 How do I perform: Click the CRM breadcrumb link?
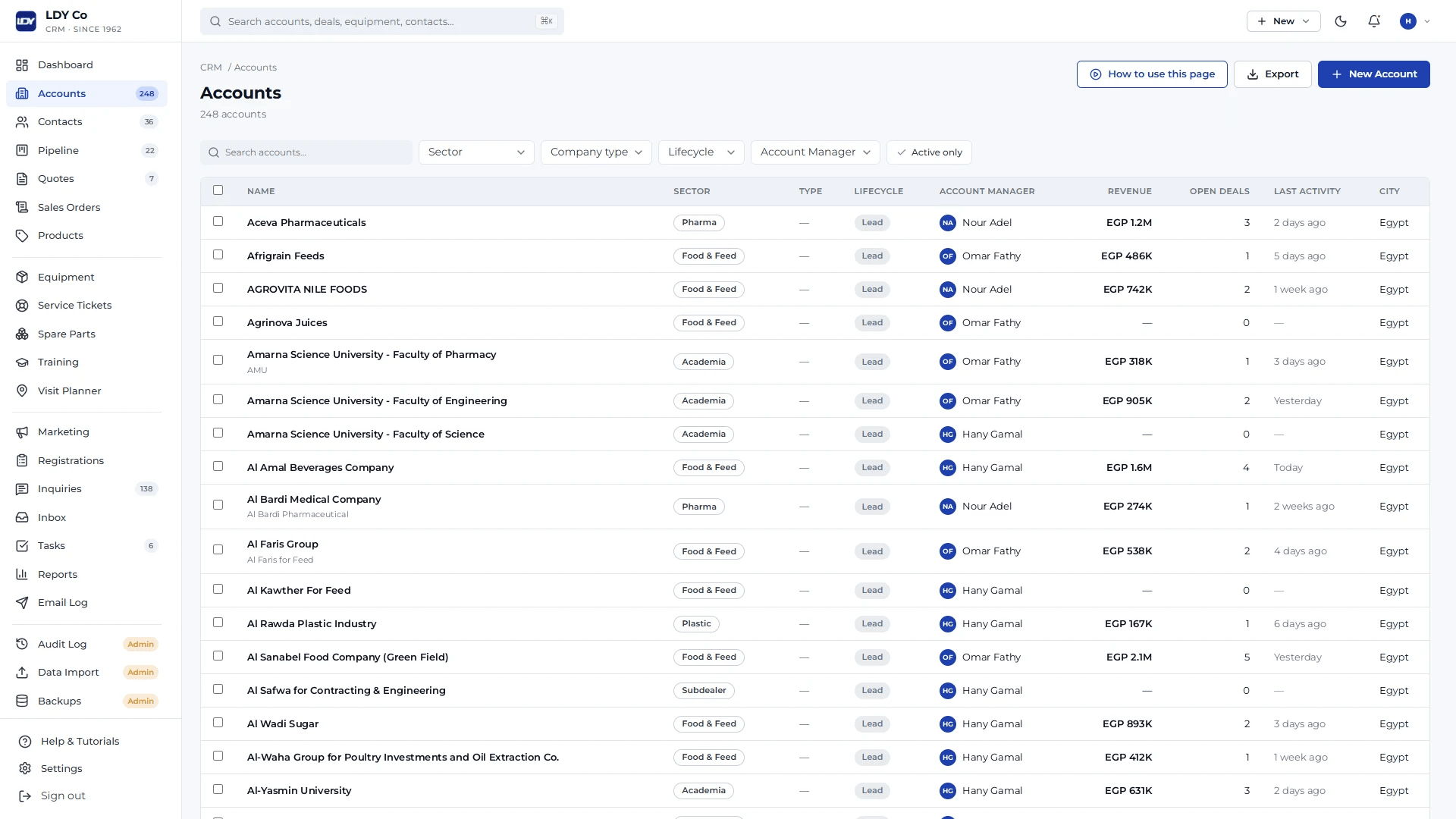[x=211, y=67]
